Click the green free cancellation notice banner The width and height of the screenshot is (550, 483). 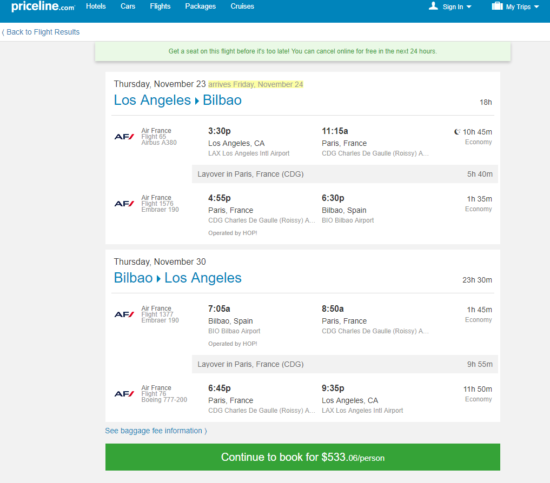point(303,51)
